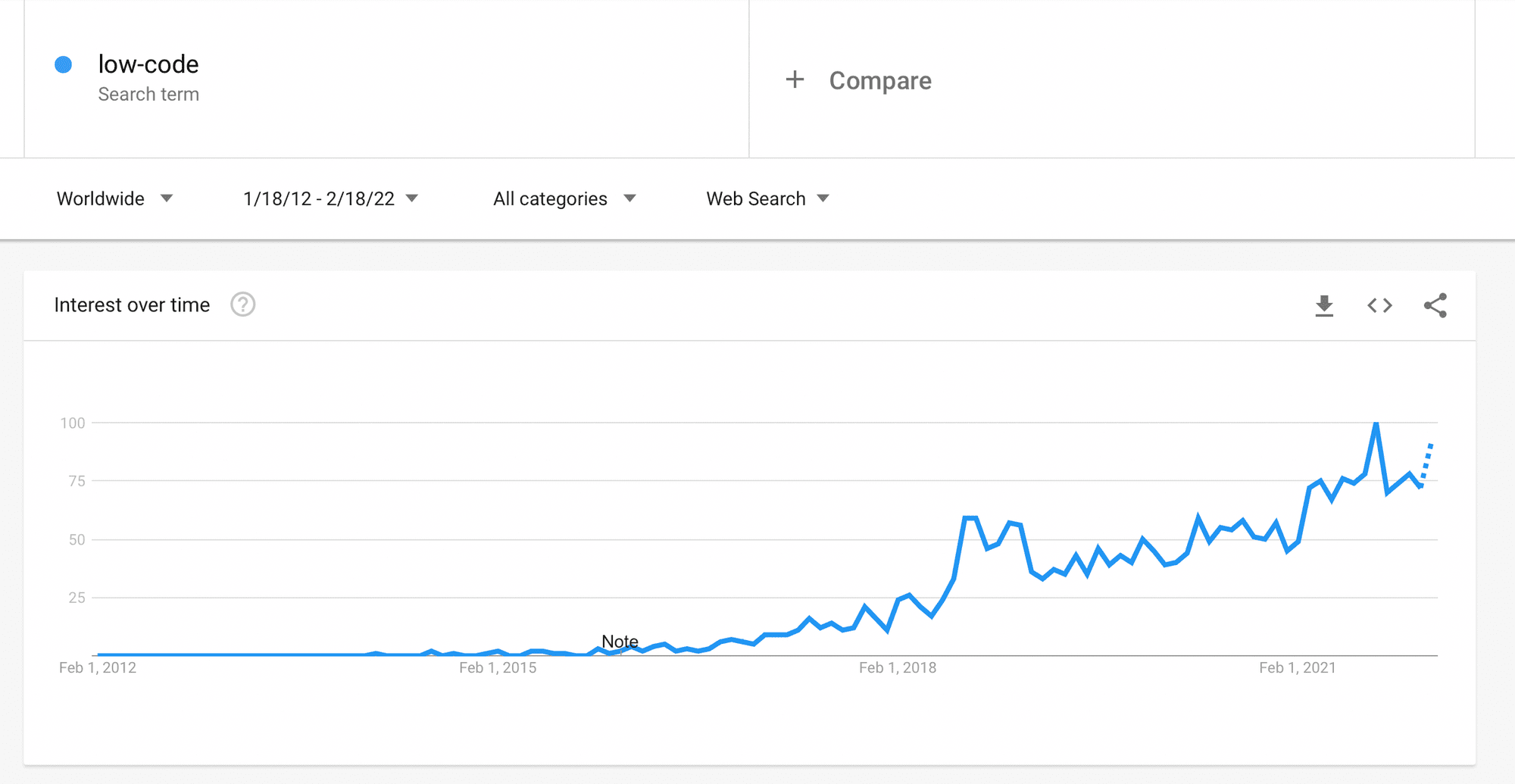Open the Worldwide region dropdown
1515x784 pixels.
[x=115, y=198]
